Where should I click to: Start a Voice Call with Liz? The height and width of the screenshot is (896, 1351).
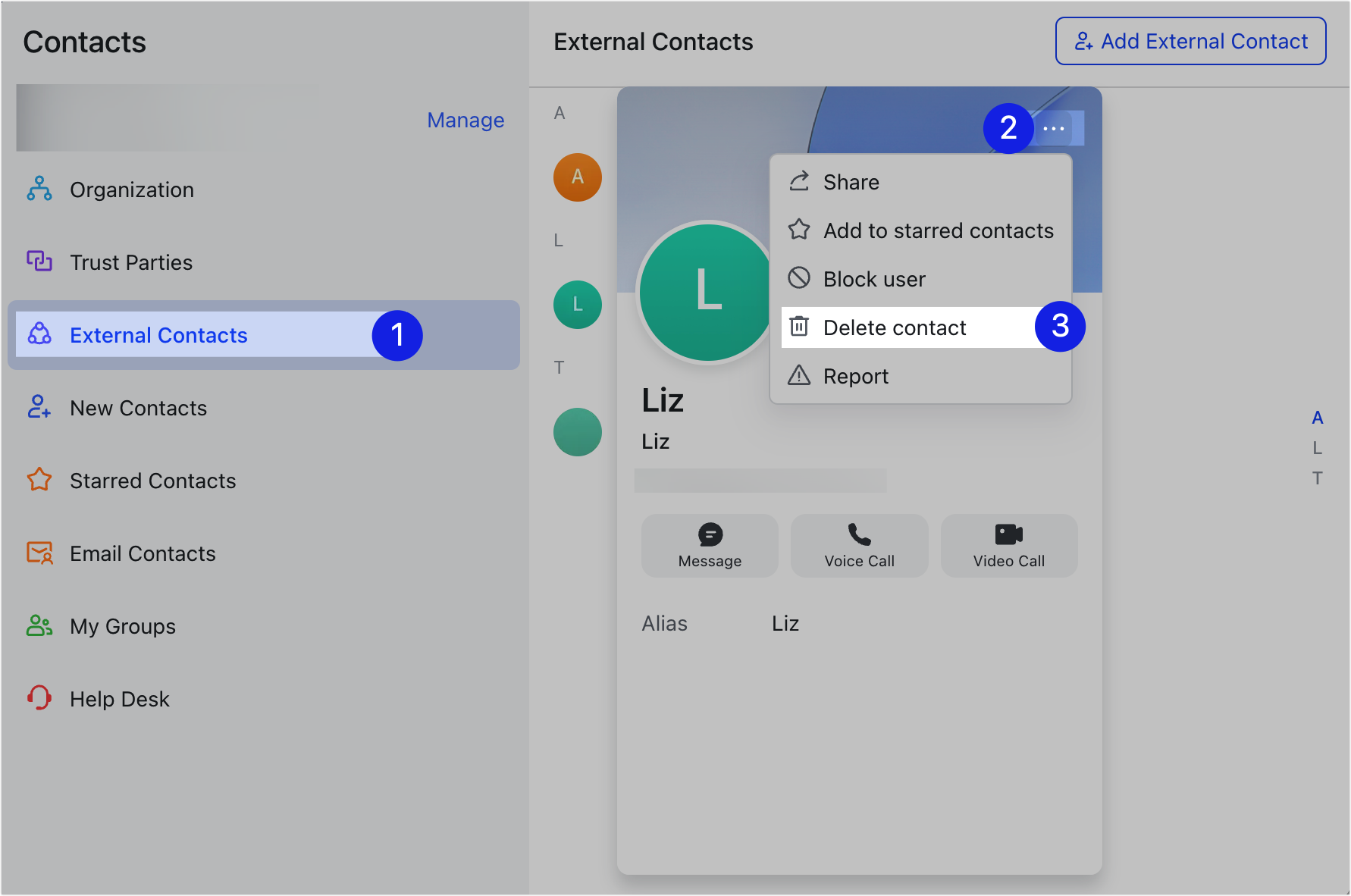858,545
